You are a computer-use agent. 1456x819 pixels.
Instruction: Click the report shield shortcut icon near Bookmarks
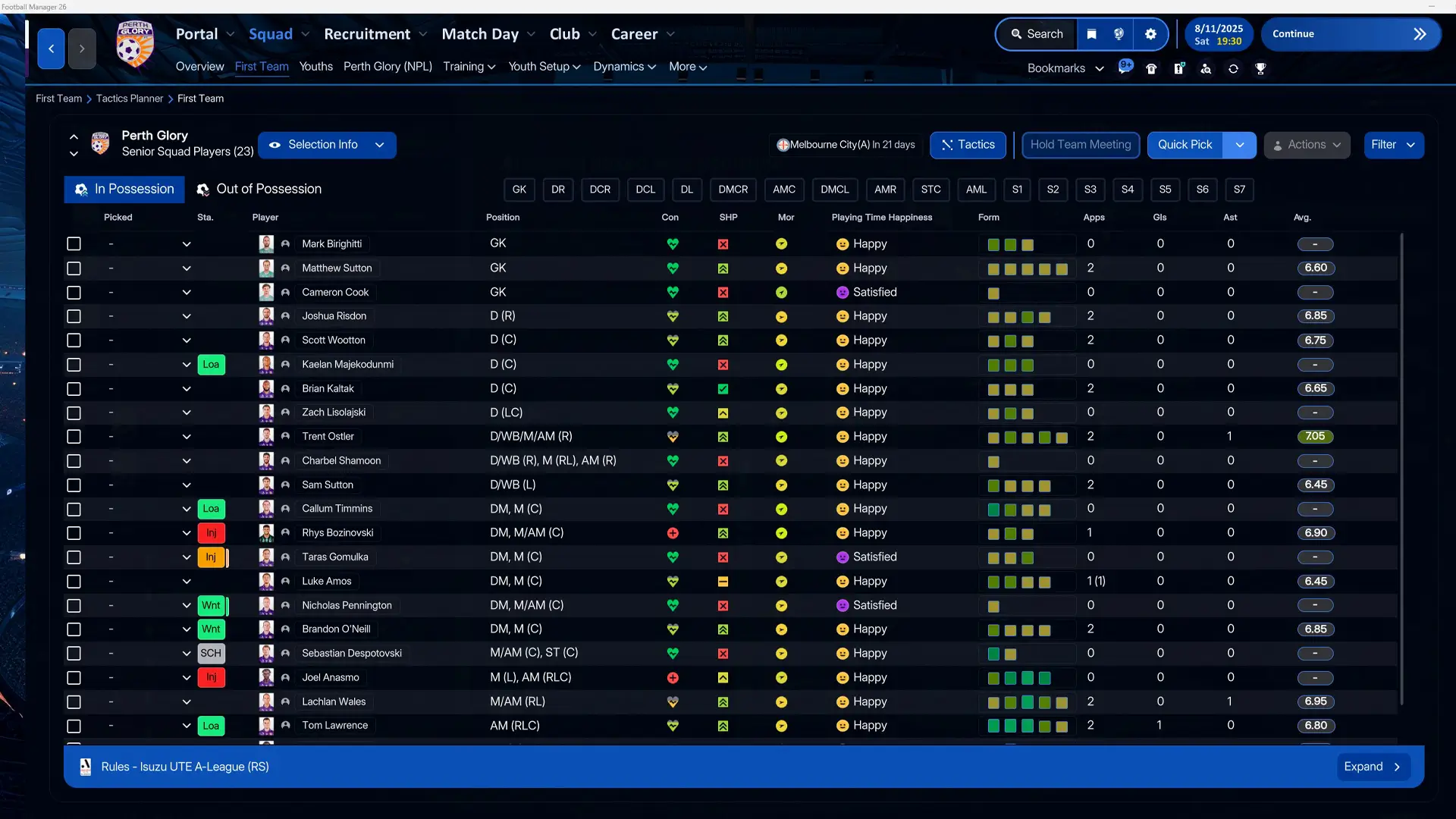tap(1178, 69)
